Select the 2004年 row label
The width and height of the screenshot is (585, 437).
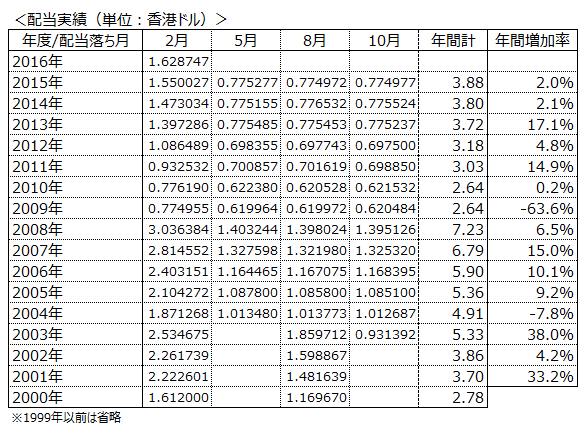click(x=37, y=313)
